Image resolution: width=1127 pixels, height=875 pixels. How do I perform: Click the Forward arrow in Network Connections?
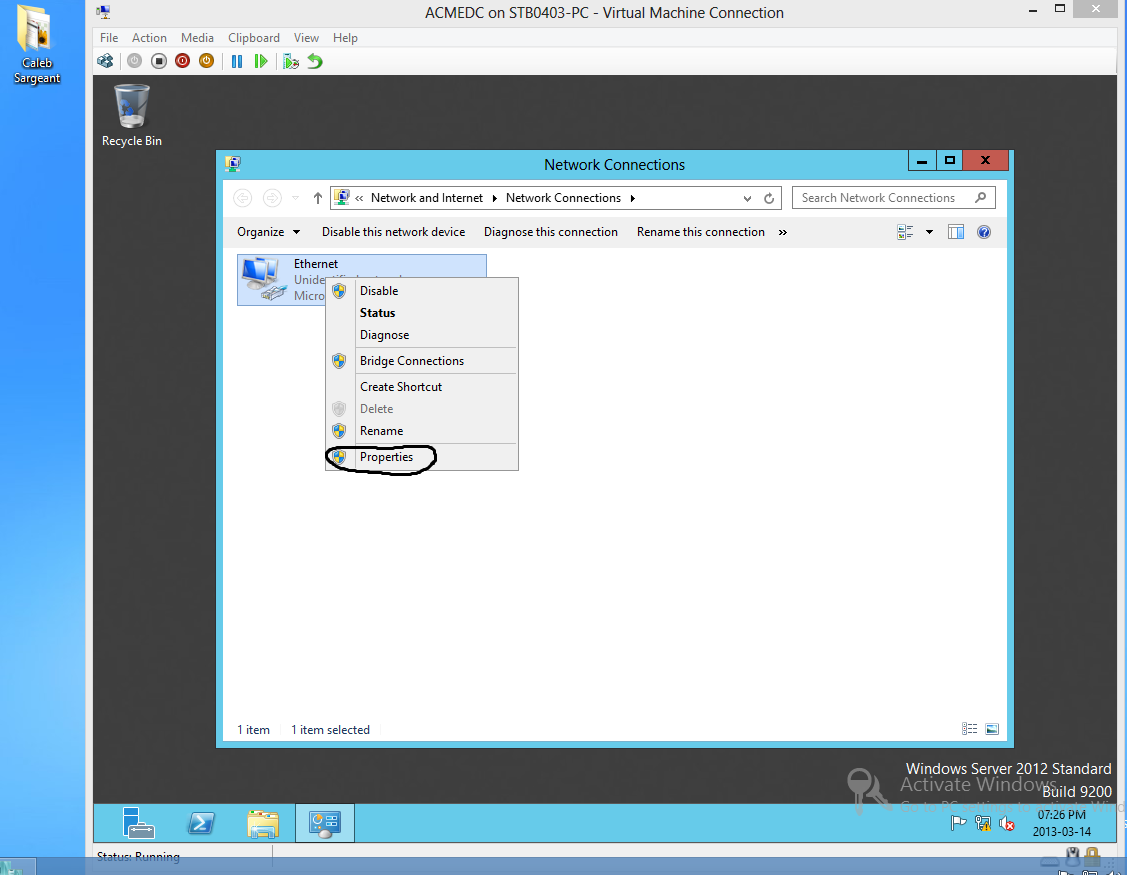click(272, 198)
